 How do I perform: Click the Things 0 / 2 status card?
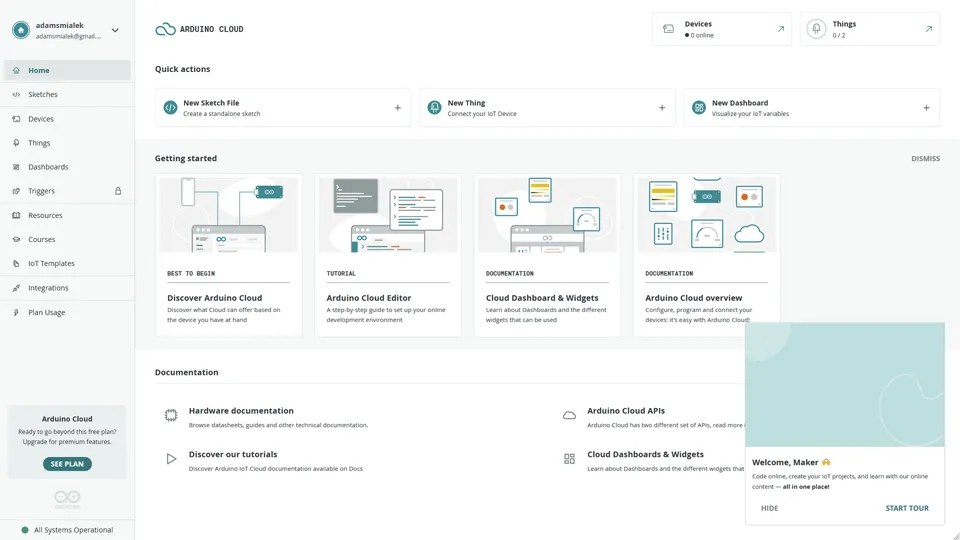pos(869,29)
